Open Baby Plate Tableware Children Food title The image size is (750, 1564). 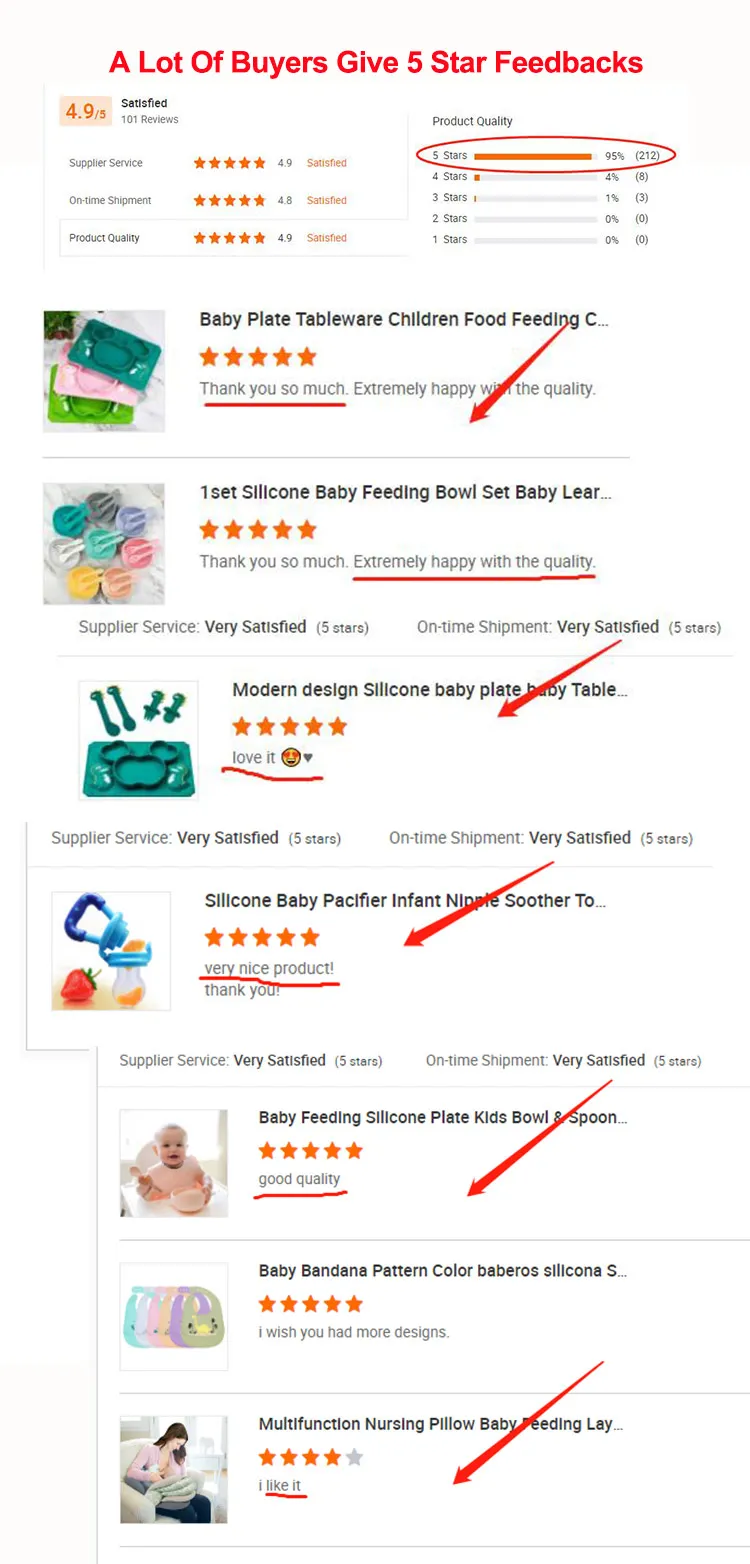404,320
